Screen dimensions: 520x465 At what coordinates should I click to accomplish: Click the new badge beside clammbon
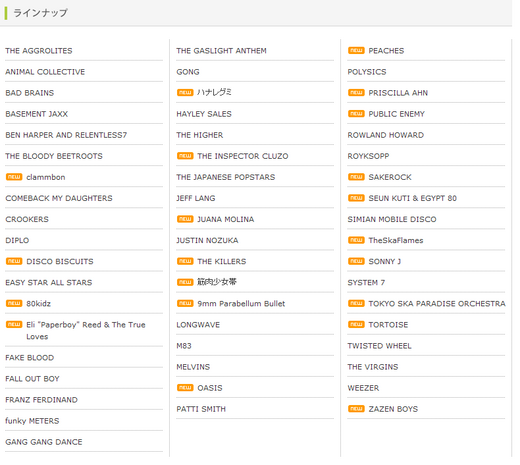click(14, 177)
